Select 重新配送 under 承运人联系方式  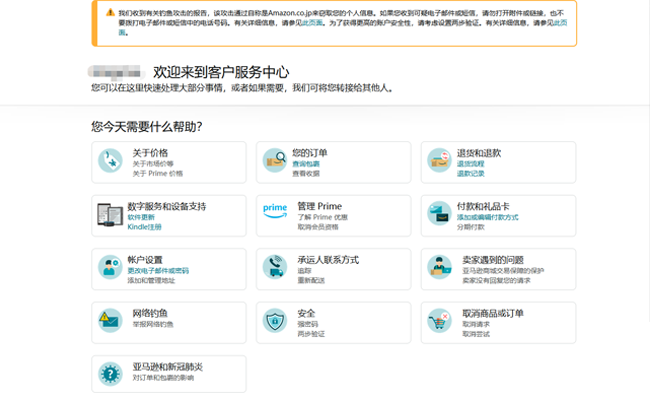311,281
